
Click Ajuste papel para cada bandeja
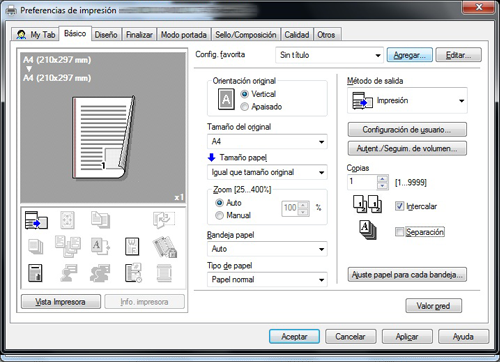[407, 275]
